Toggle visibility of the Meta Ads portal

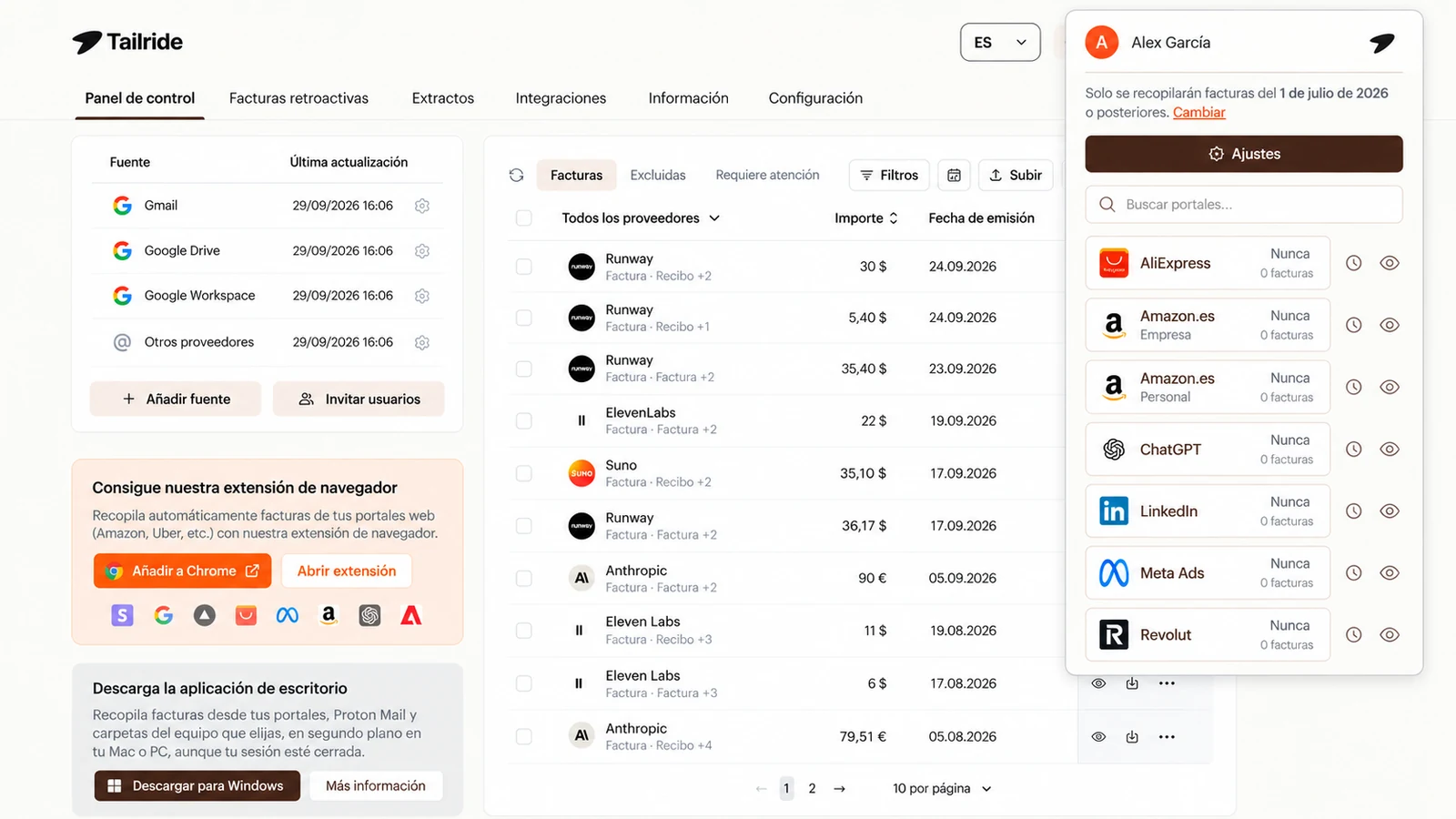[x=1390, y=572]
